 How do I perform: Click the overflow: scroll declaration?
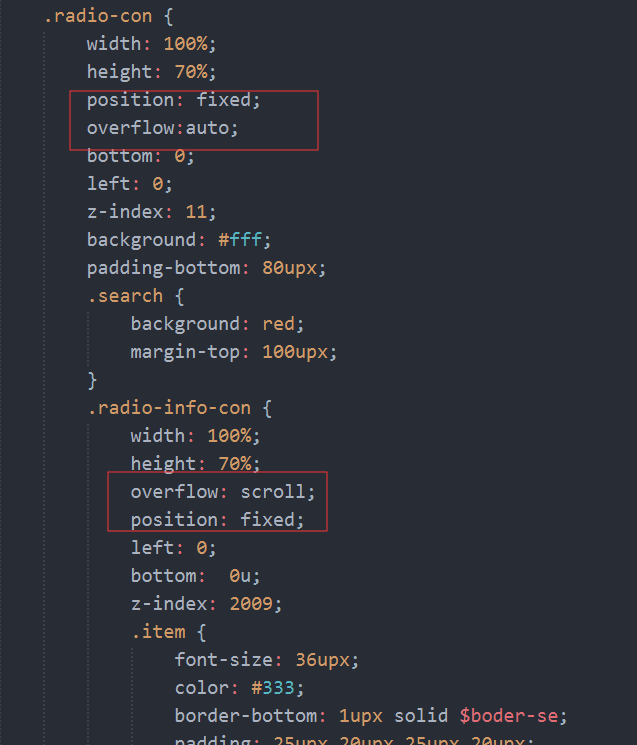tap(223, 491)
